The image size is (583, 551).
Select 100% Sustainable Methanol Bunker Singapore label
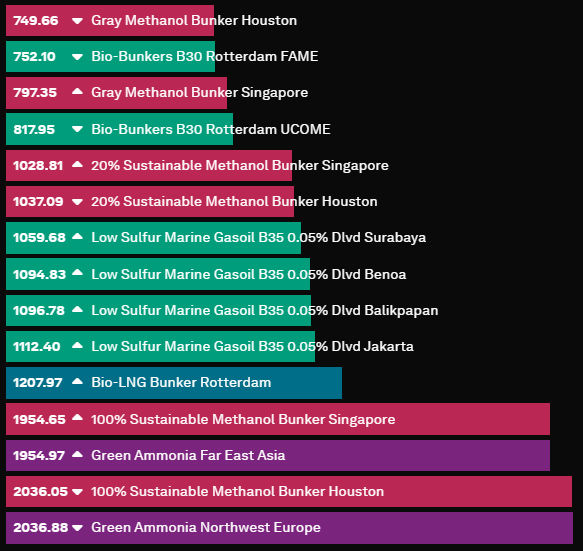(243, 419)
